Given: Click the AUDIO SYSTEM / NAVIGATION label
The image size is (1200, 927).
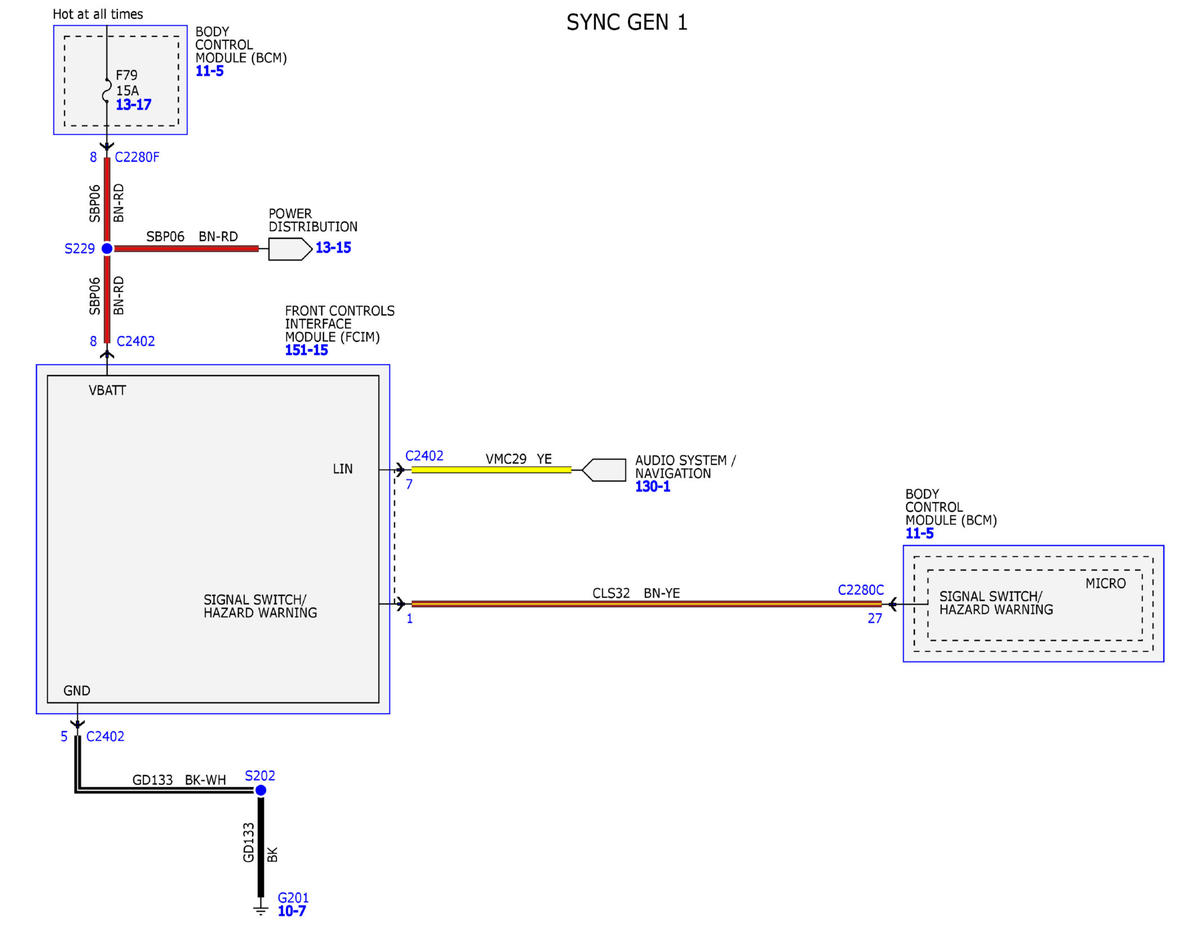Looking at the screenshot, I should click(x=685, y=467).
